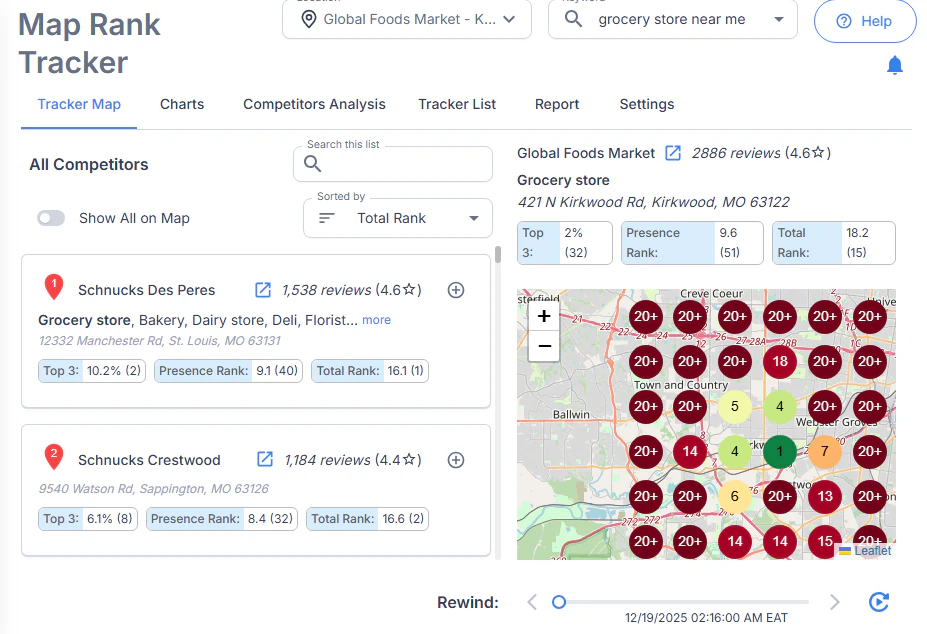
Task: Click the search icon in the list search box
Action: [x=312, y=163]
